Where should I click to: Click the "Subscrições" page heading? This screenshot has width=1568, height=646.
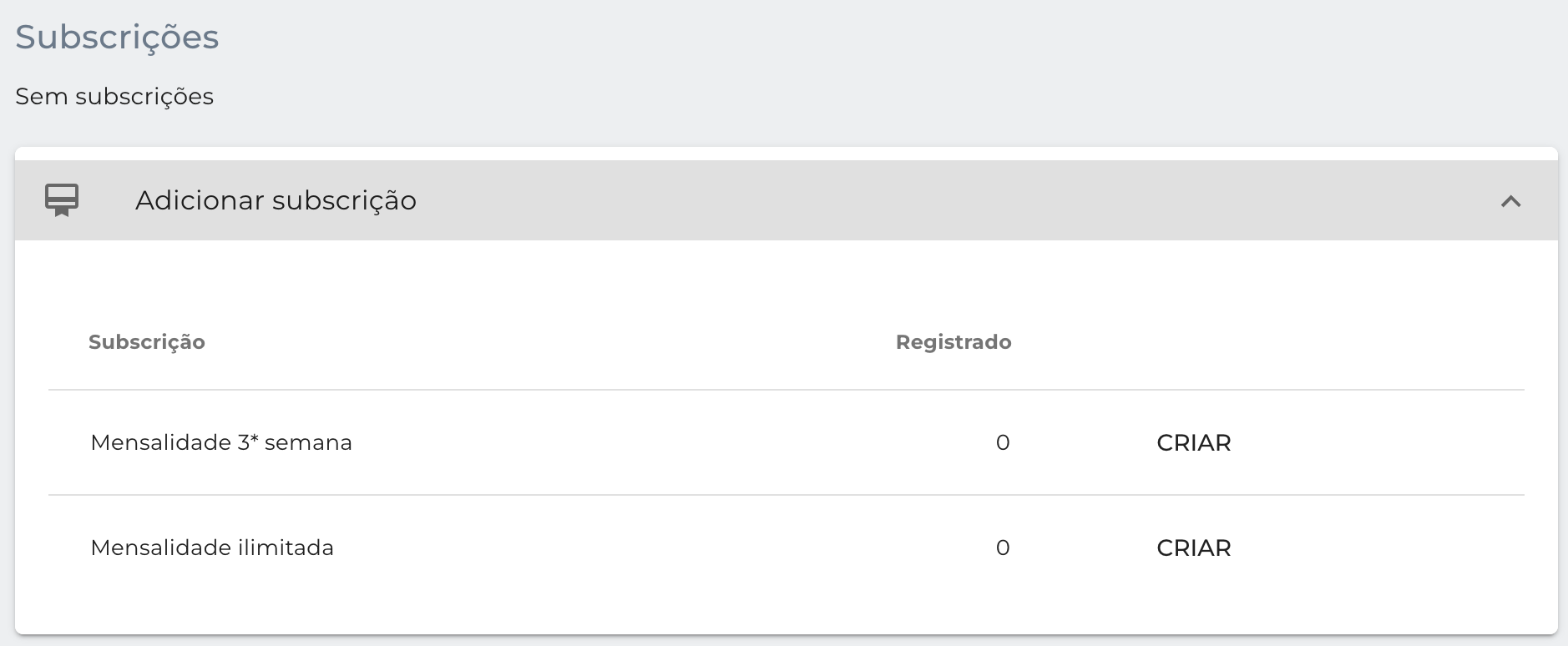click(x=117, y=38)
